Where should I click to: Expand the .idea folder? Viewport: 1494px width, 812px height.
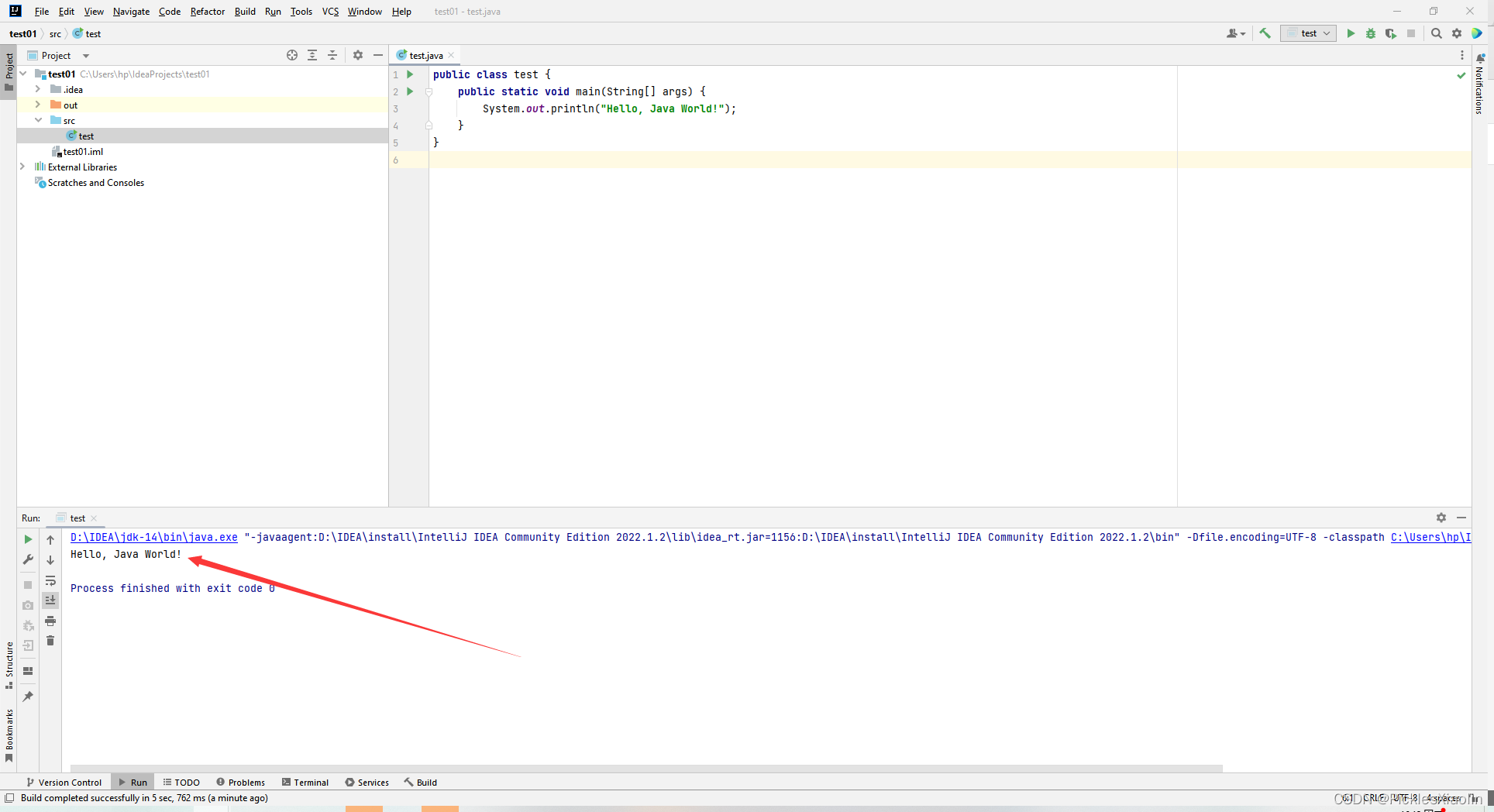click(x=37, y=89)
